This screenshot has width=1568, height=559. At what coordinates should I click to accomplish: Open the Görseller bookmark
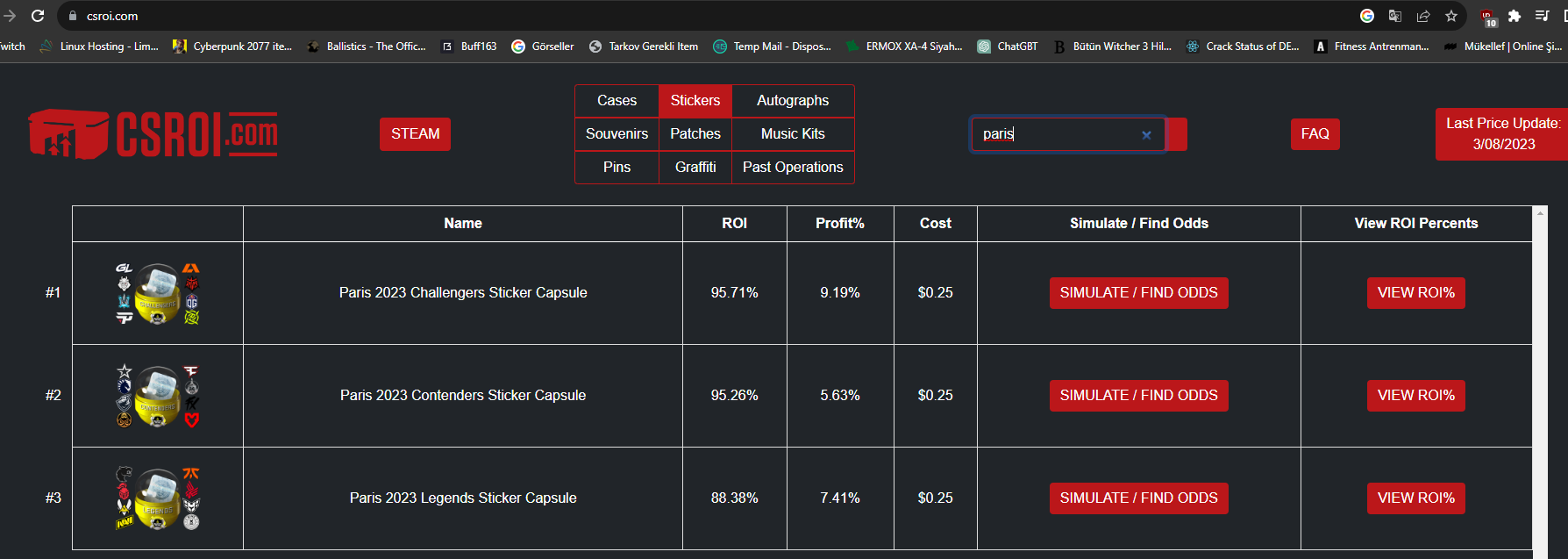(x=543, y=47)
